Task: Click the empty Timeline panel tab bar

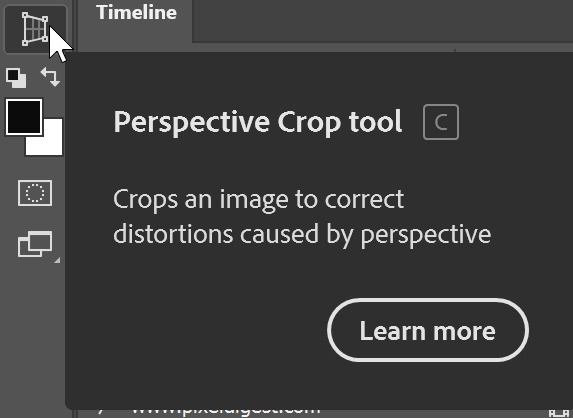Action: pyautogui.click(x=383, y=21)
